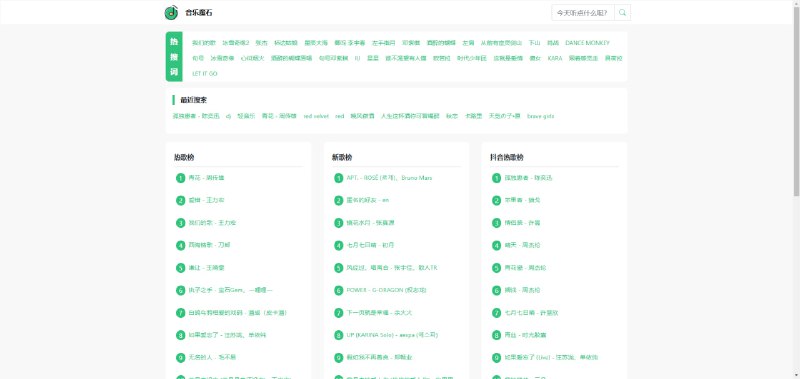This screenshot has height=379, width=800.
Task: Click recent search 'brave girls'
Action: pos(541,116)
